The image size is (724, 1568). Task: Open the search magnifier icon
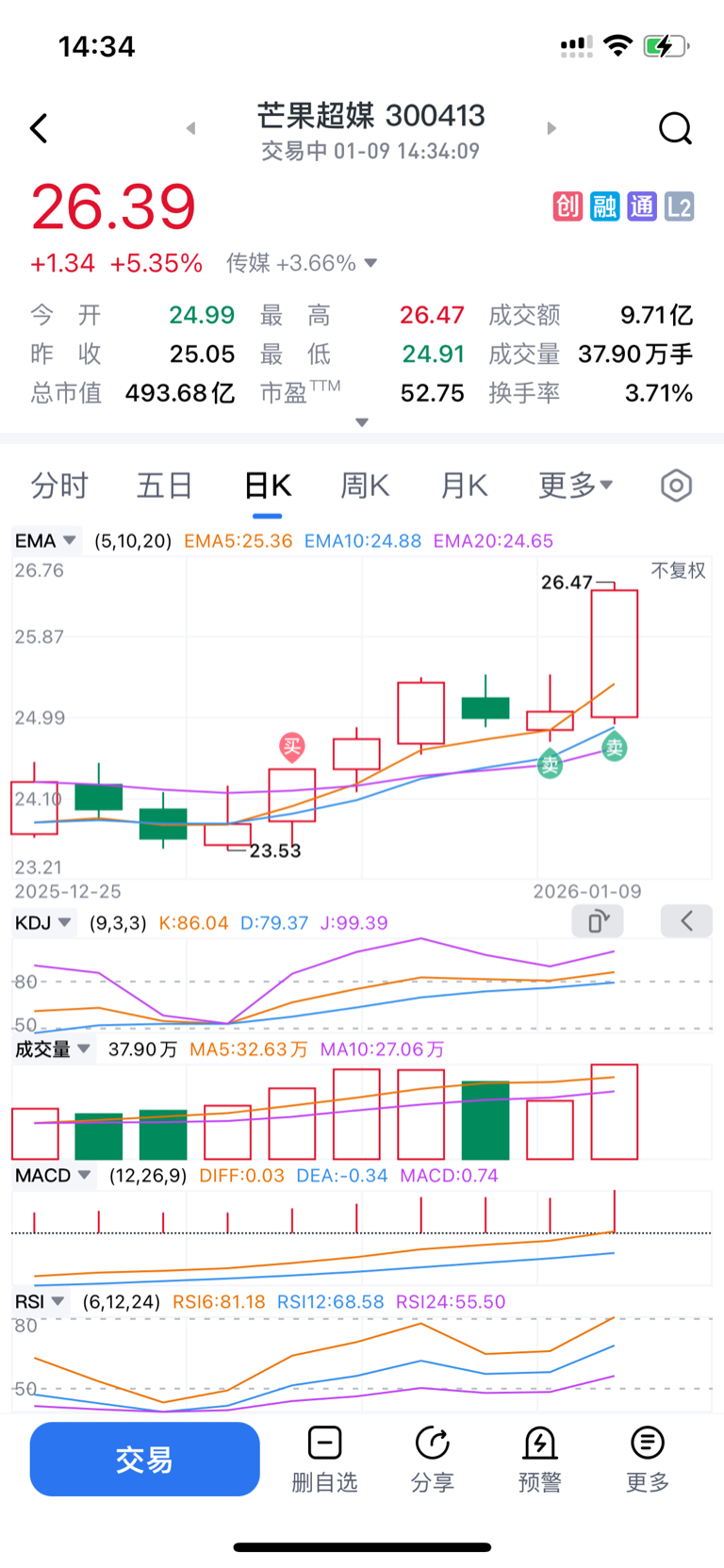point(675,128)
